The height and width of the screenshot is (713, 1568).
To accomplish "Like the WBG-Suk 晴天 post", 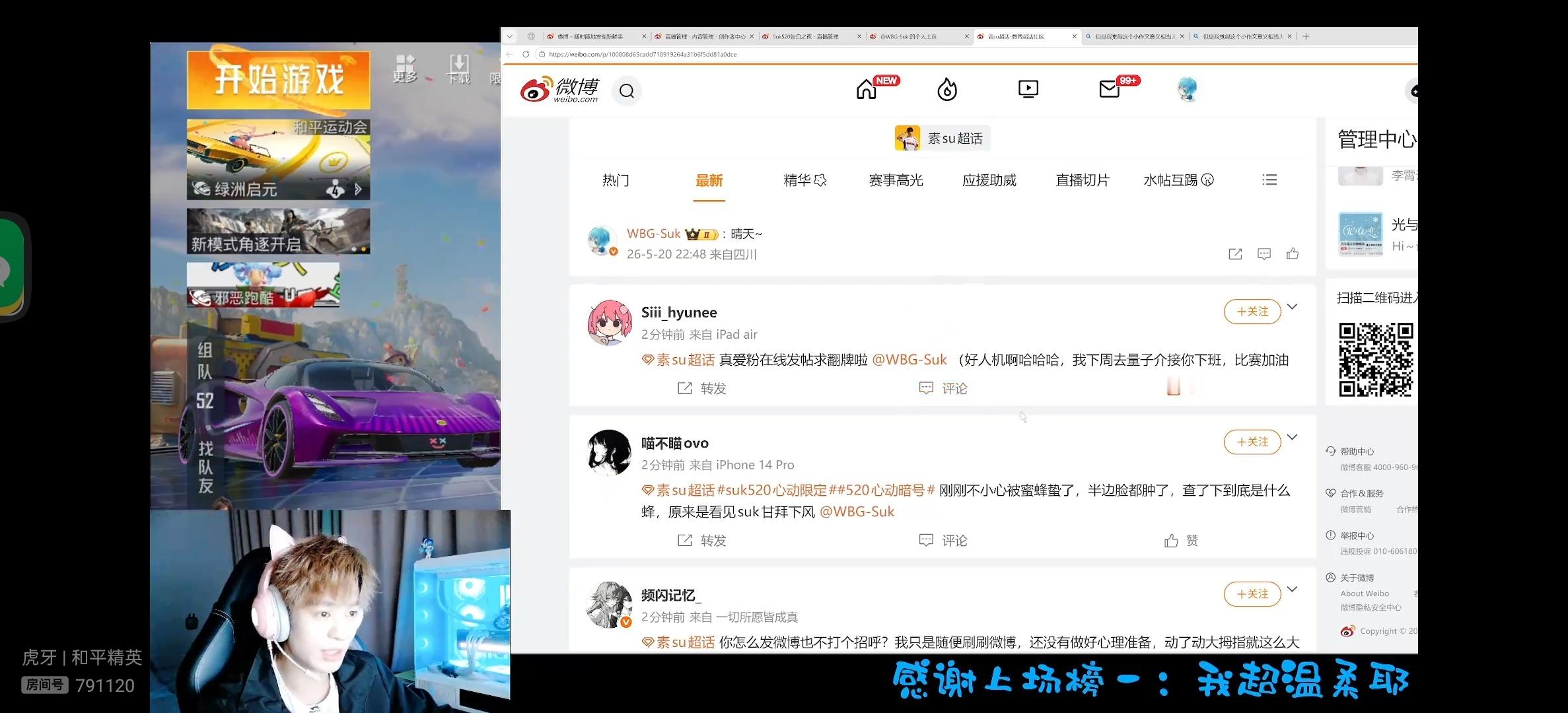I will point(1293,254).
